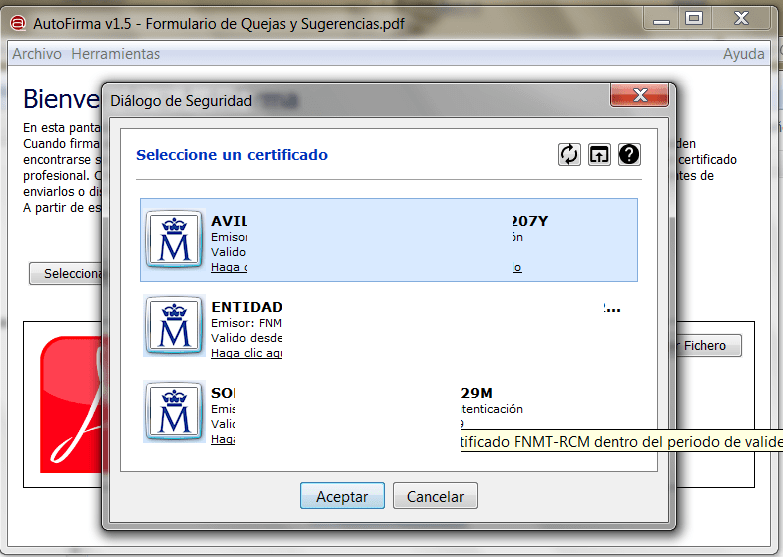Click the FNMT crest icon of the ENTIDAD certificate
Screen dimensions: 783x557
coord(175,326)
